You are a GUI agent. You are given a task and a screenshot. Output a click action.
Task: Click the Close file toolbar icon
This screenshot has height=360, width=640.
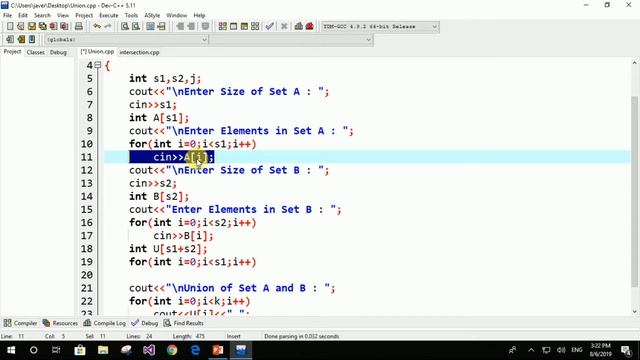pyautogui.click(x=53, y=27)
